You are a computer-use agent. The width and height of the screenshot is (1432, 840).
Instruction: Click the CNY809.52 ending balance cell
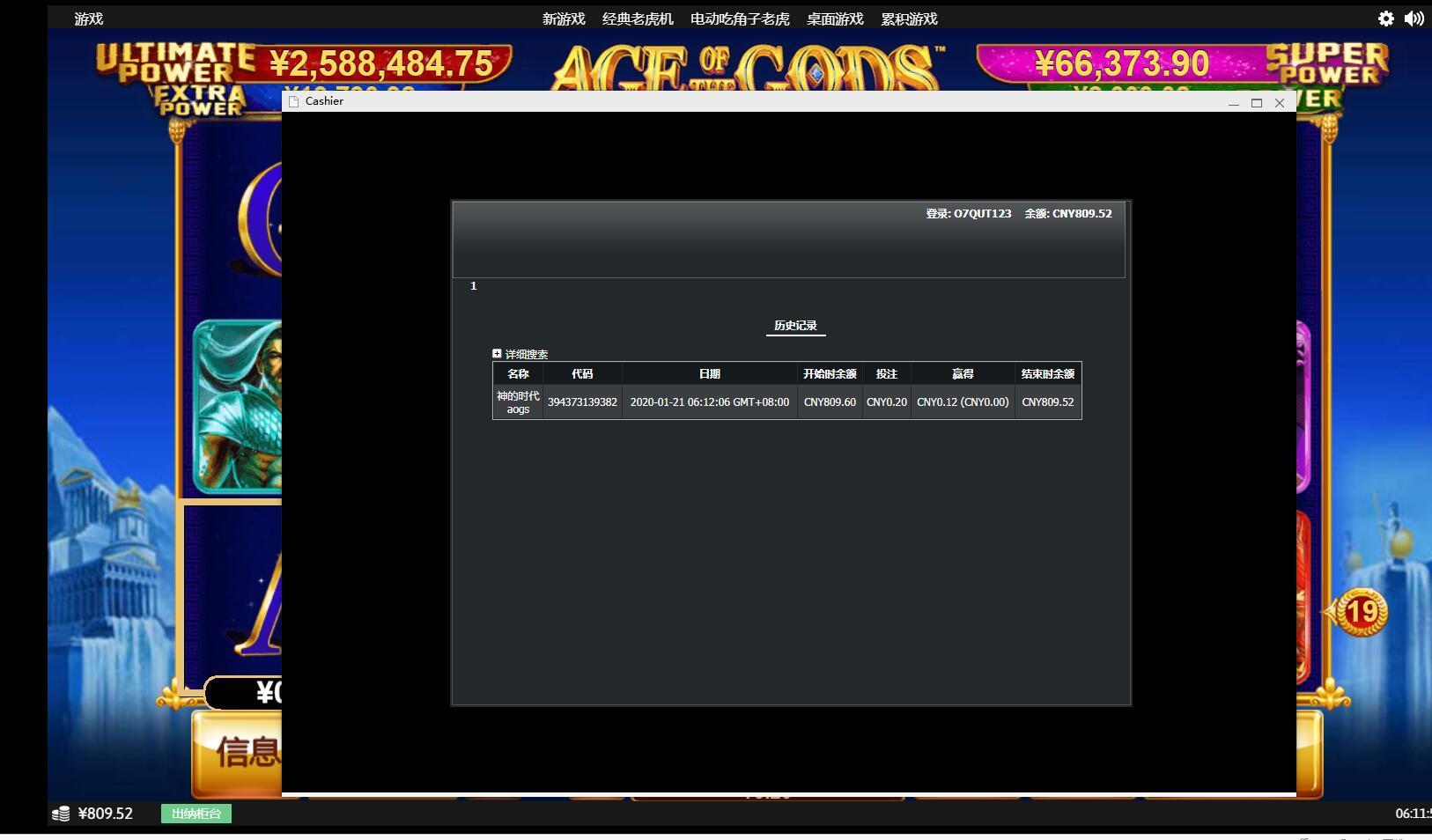(1048, 402)
